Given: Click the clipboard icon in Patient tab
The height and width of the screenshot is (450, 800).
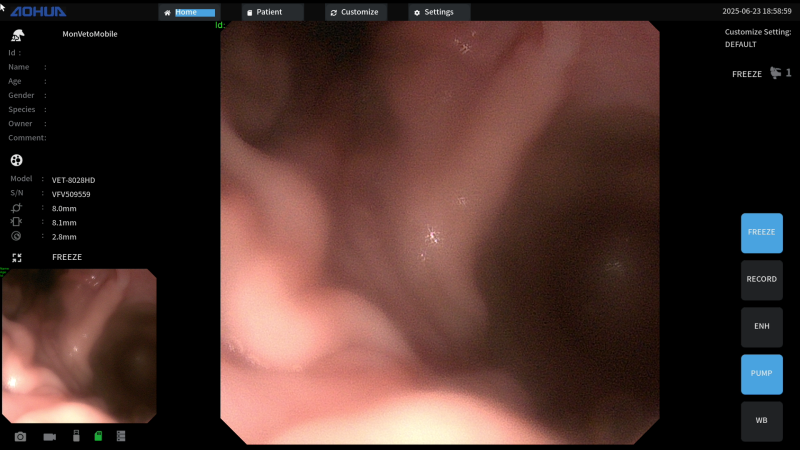Looking at the screenshot, I should [249, 13].
